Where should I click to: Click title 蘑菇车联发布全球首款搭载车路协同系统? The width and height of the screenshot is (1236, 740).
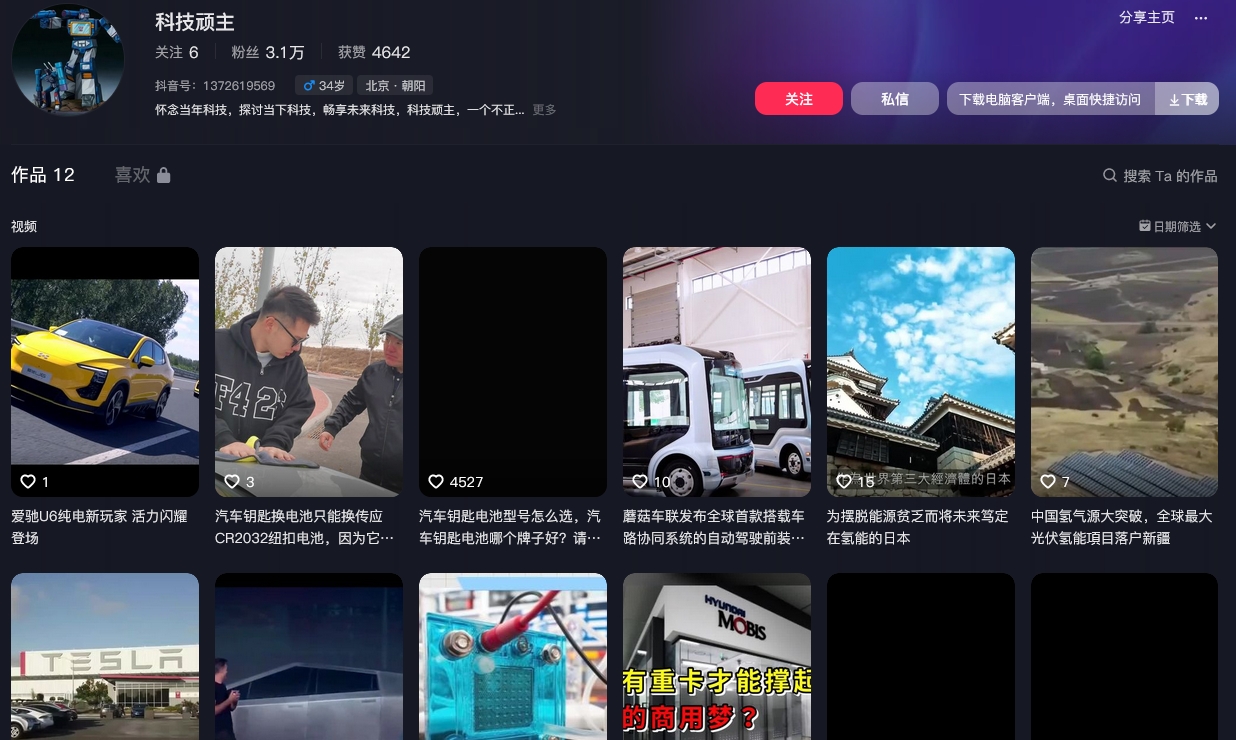714,527
